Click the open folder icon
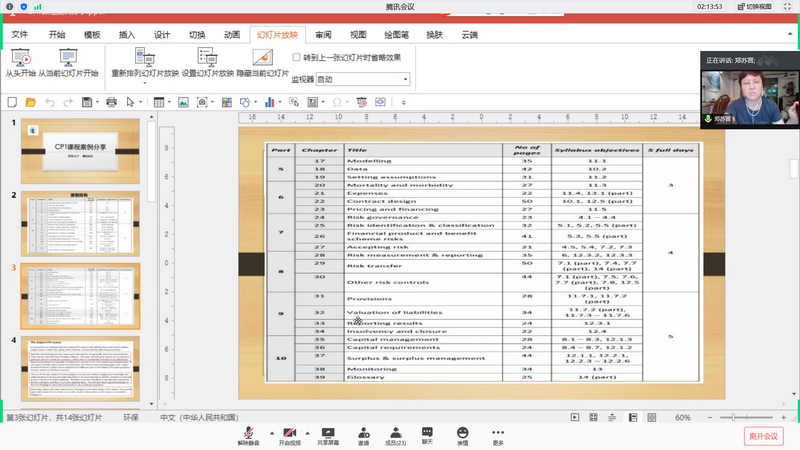This screenshot has height=450, width=800. [29, 102]
